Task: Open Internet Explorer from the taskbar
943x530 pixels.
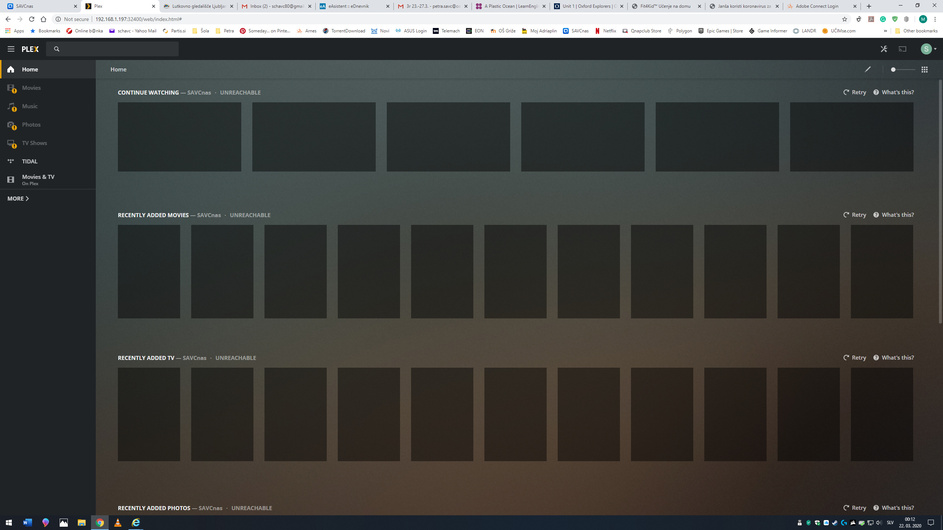Action: tap(136, 523)
